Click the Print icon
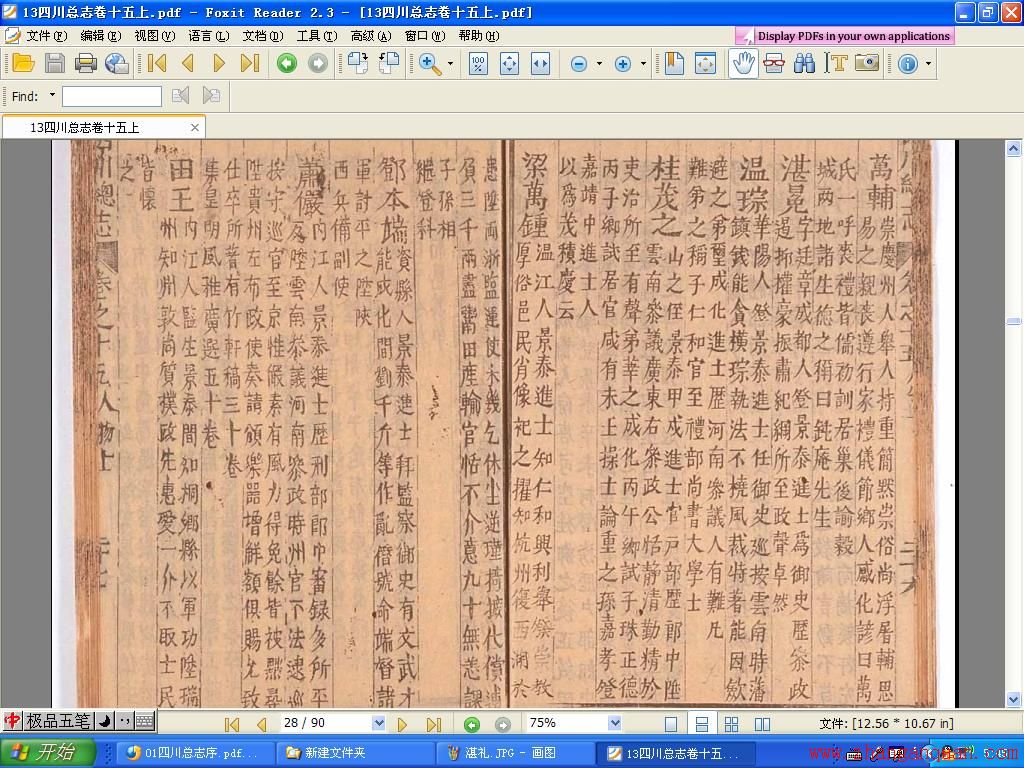This screenshot has height=768, width=1024. (x=86, y=63)
